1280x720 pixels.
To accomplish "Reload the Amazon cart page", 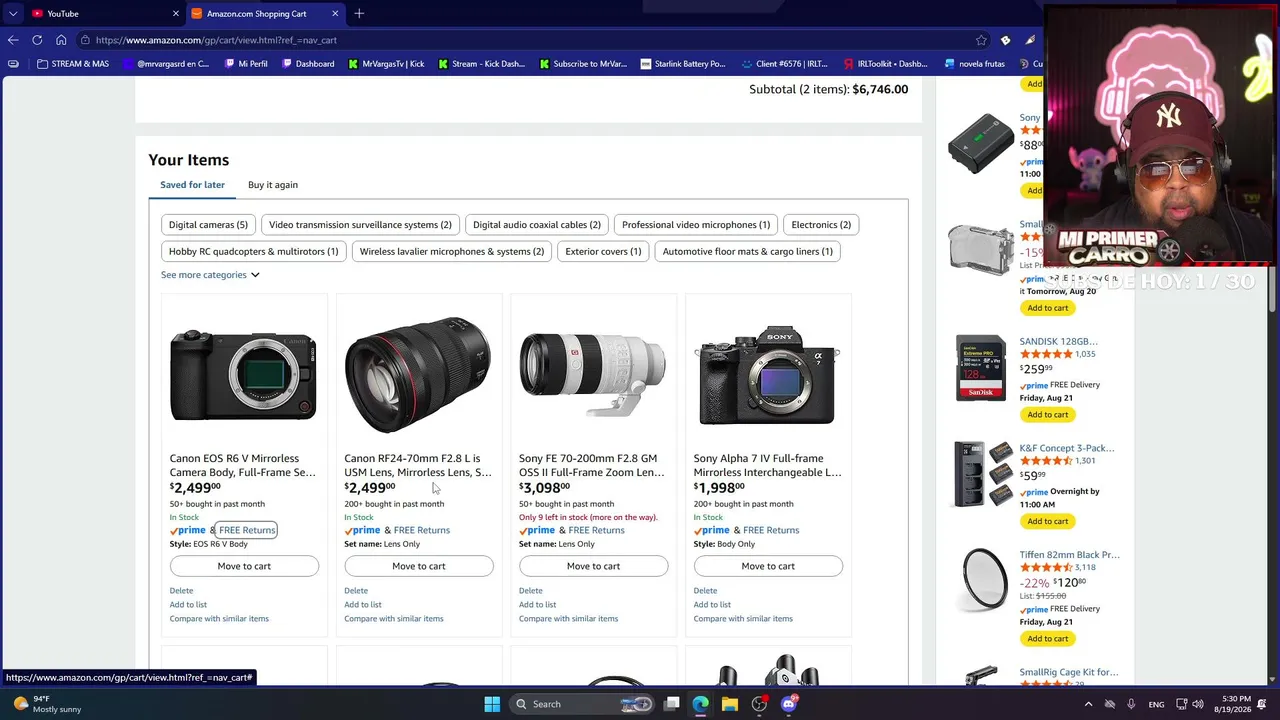I will click(x=37, y=40).
